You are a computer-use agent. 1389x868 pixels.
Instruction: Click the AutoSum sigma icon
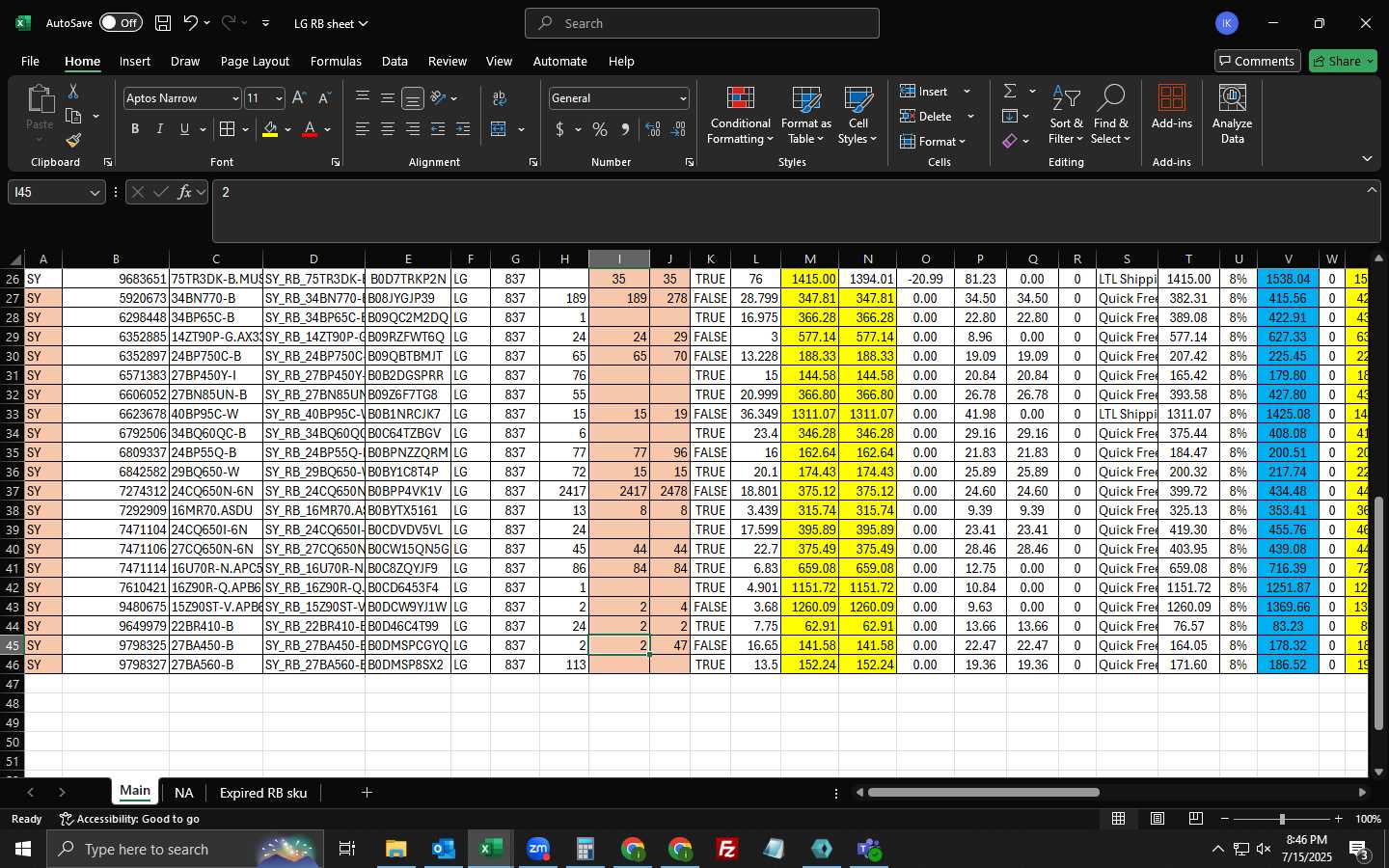pyautogui.click(x=1010, y=91)
